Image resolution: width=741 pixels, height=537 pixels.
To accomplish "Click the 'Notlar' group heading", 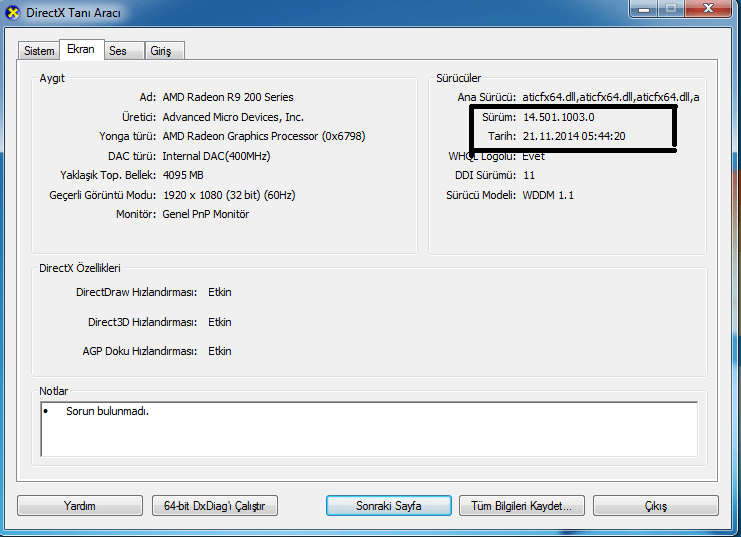I will pyautogui.click(x=53, y=391).
